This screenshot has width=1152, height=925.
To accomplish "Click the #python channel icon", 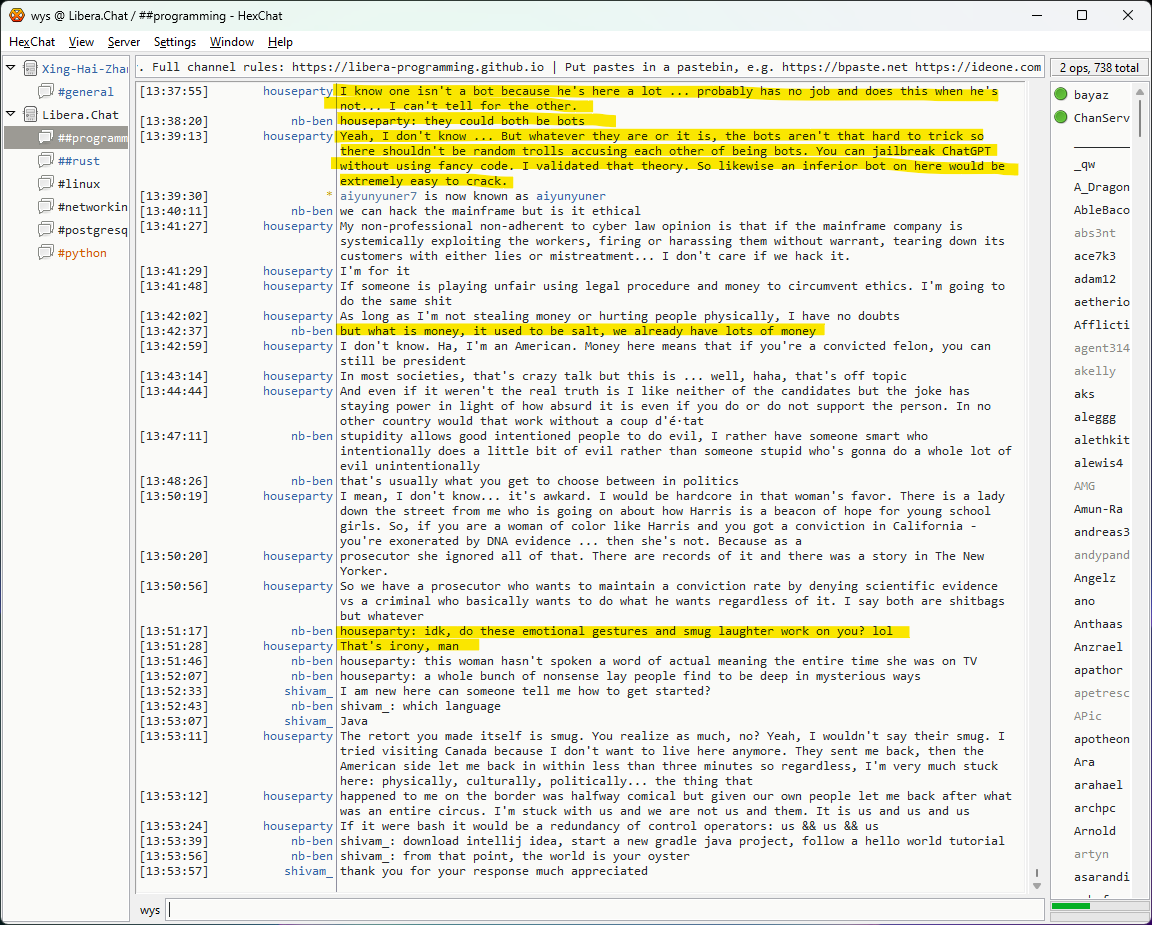I will coord(46,253).
